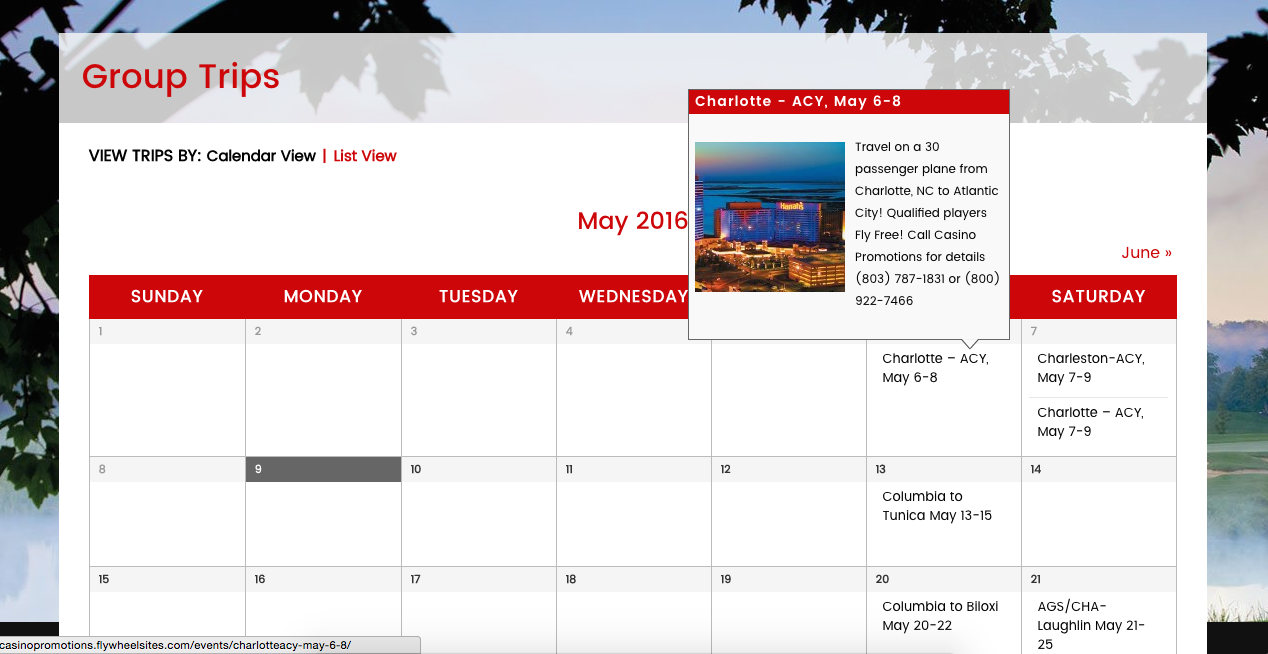This screenshot has width=1268, height=654.
Task: Open AGS/CHA-Laughlin May 21-25 event
Action: (1091, 625)
